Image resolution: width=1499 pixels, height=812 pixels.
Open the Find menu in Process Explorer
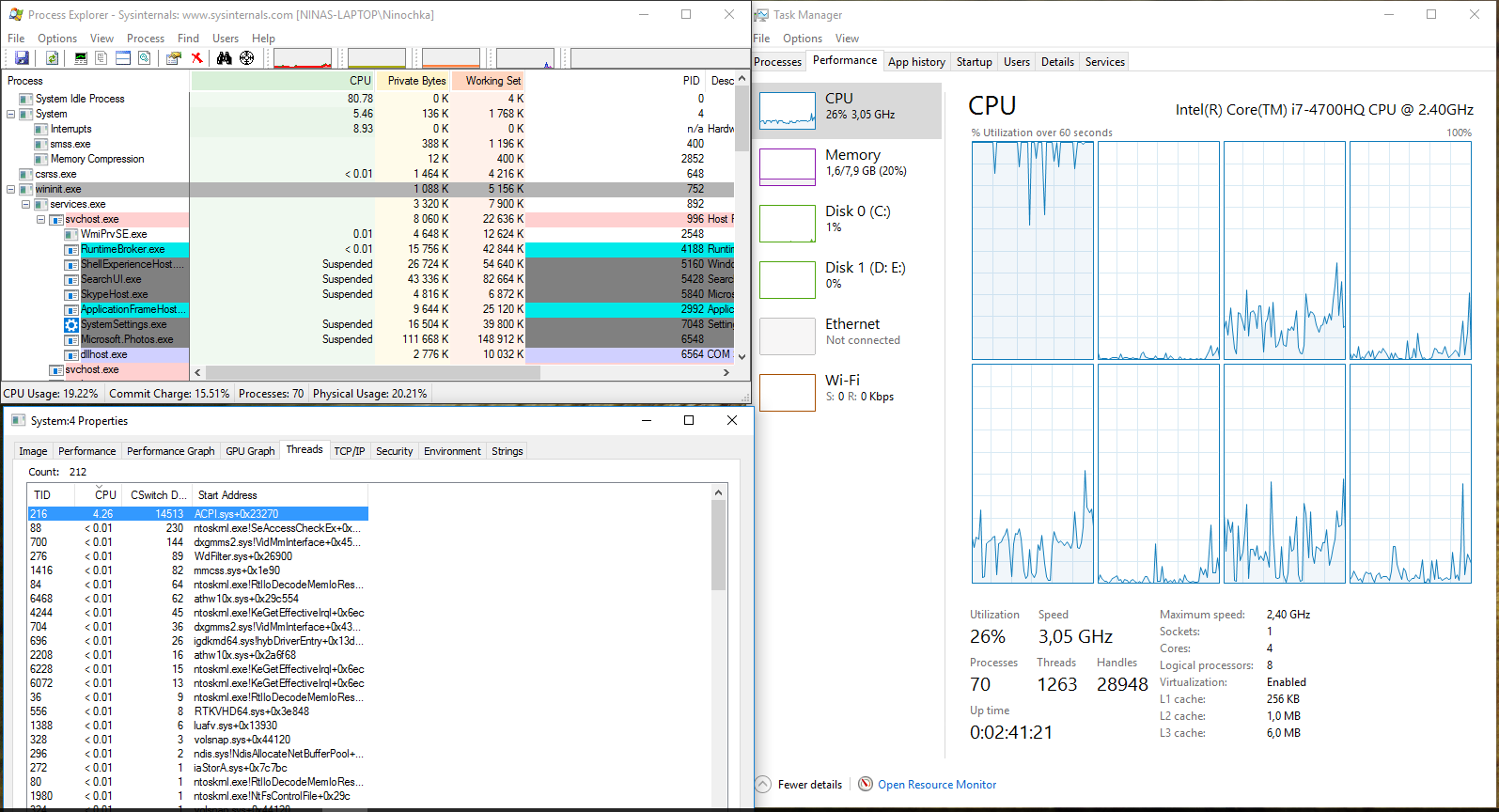coord(188,39)
